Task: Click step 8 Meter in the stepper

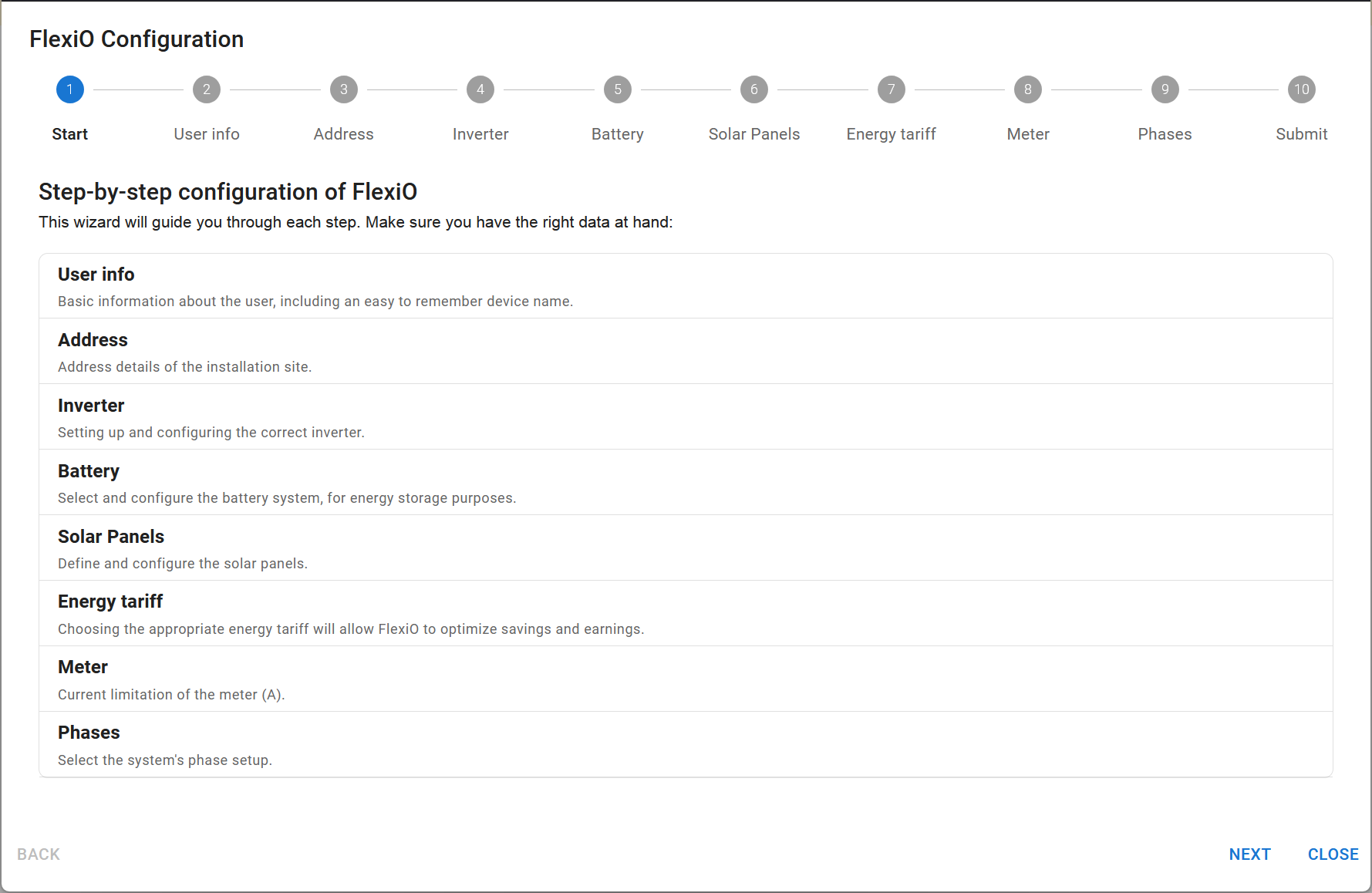Action: (x=1027, y=89)
